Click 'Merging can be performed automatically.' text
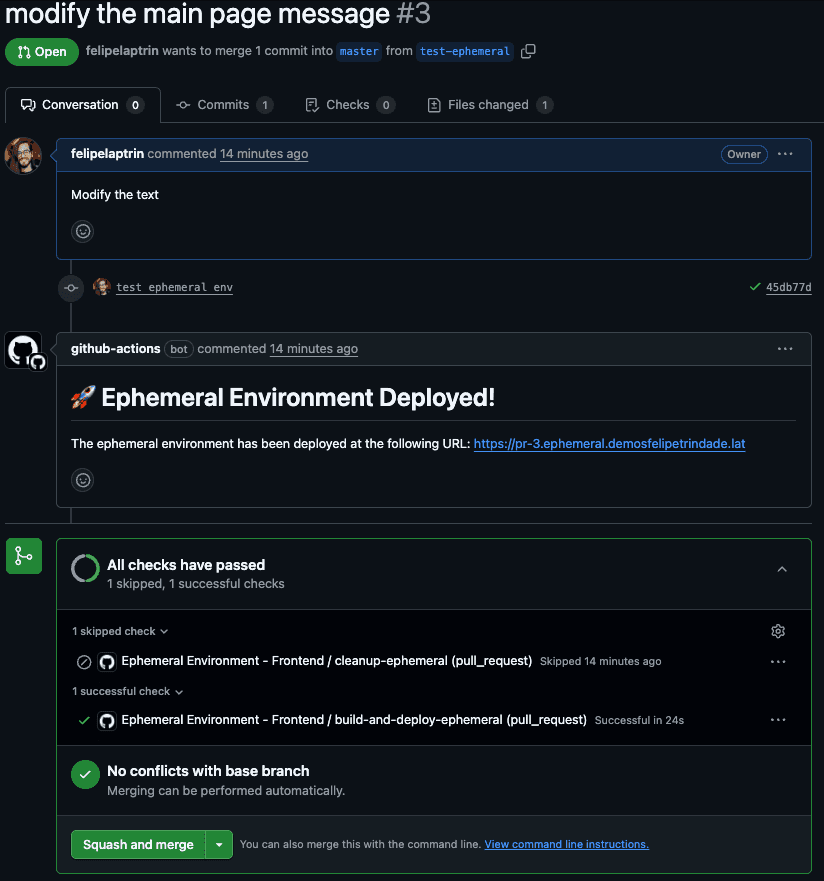Image resolution: width=824 pixels, height=881 pixels. [226, 791]
